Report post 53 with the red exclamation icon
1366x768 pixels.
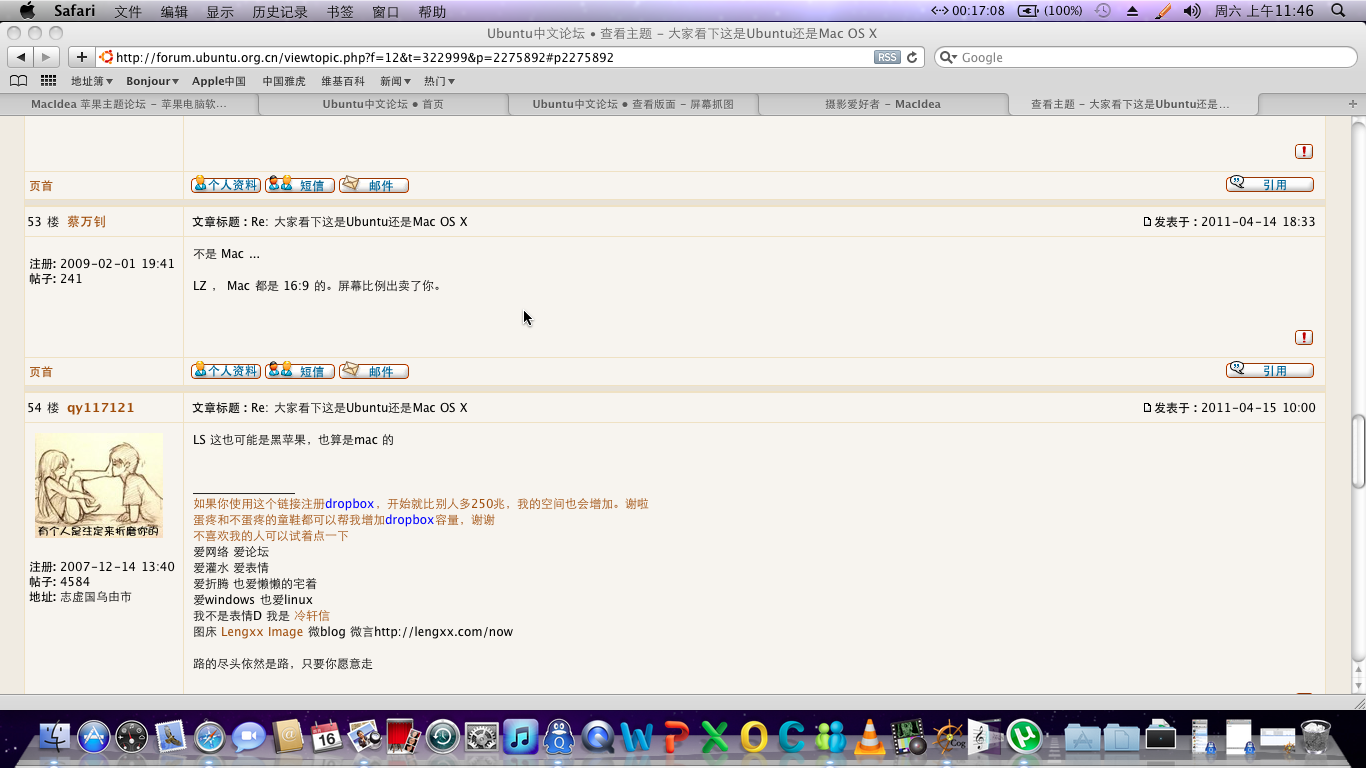(x=1304, y=337)
